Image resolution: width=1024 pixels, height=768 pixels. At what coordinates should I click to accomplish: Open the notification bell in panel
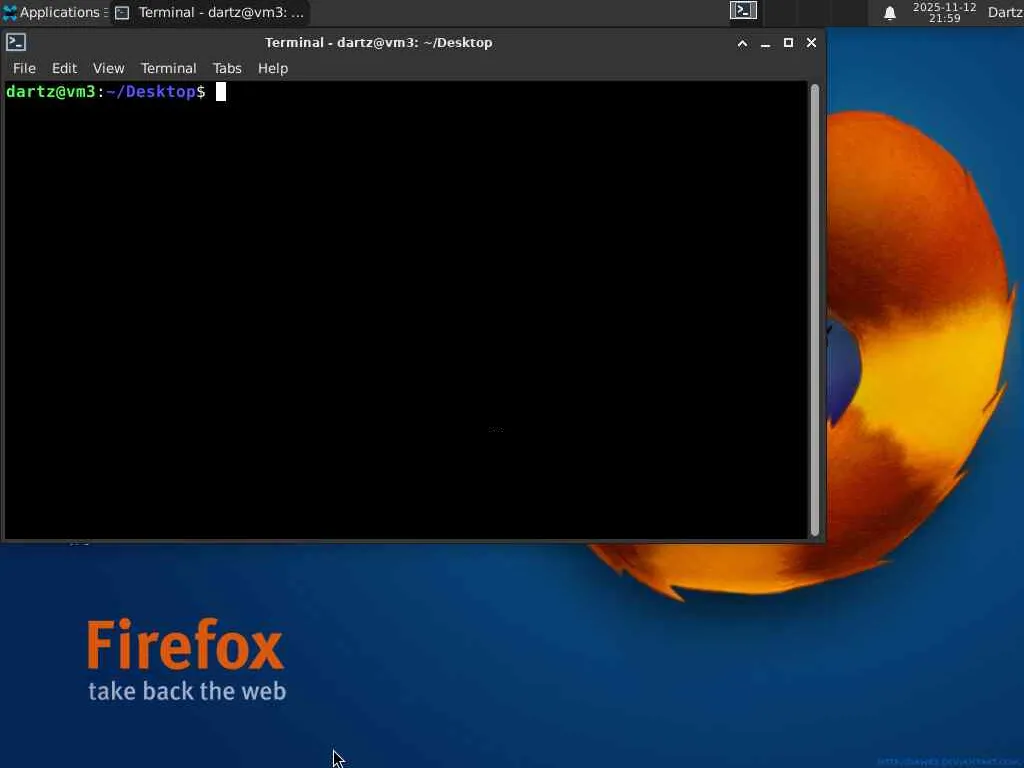tap(889, 13)
